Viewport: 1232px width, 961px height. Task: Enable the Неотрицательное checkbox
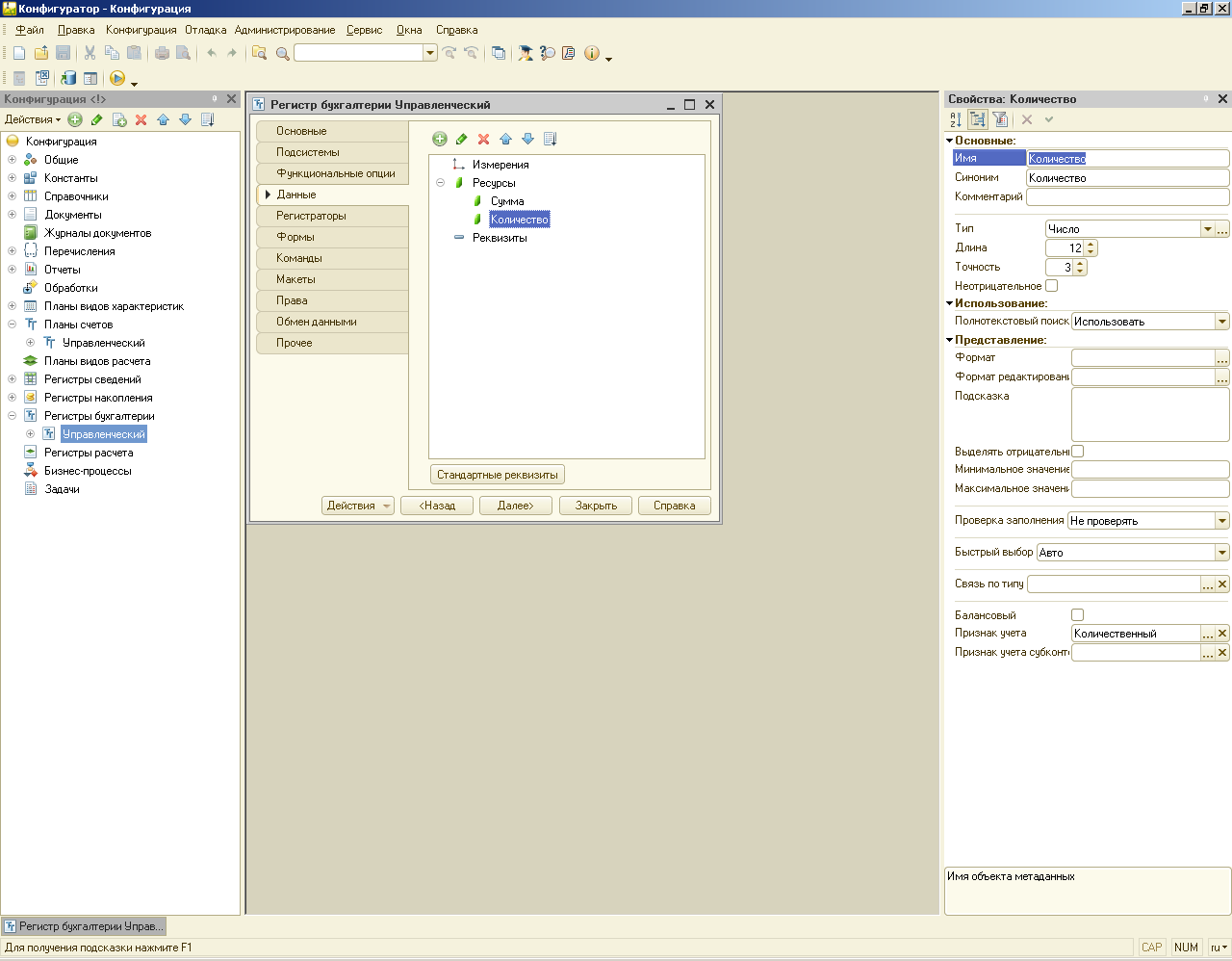click(1051, 285)
